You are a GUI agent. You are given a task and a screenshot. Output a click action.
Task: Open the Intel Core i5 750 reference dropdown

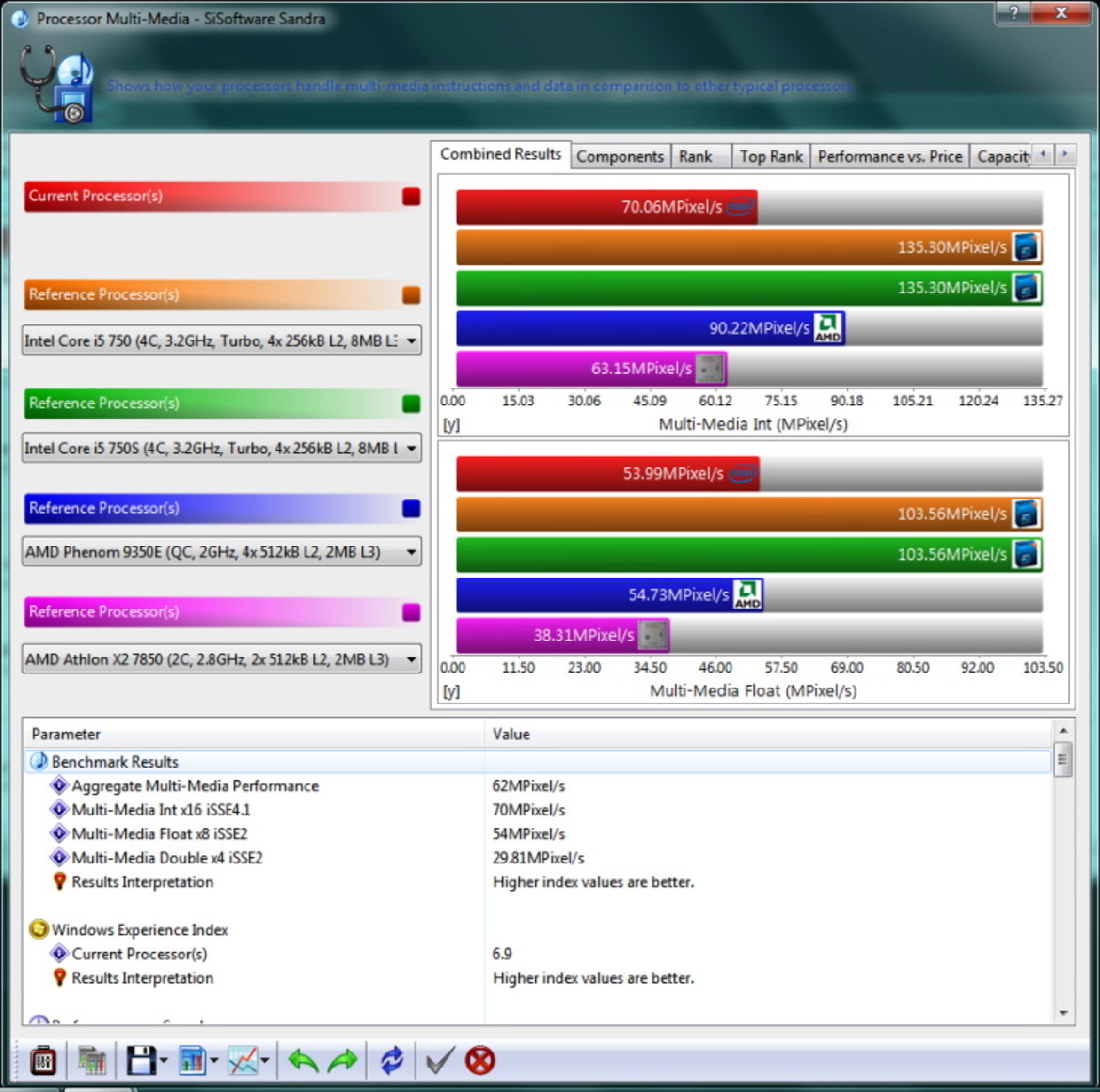pyautogui.click(x=222, y=340)
